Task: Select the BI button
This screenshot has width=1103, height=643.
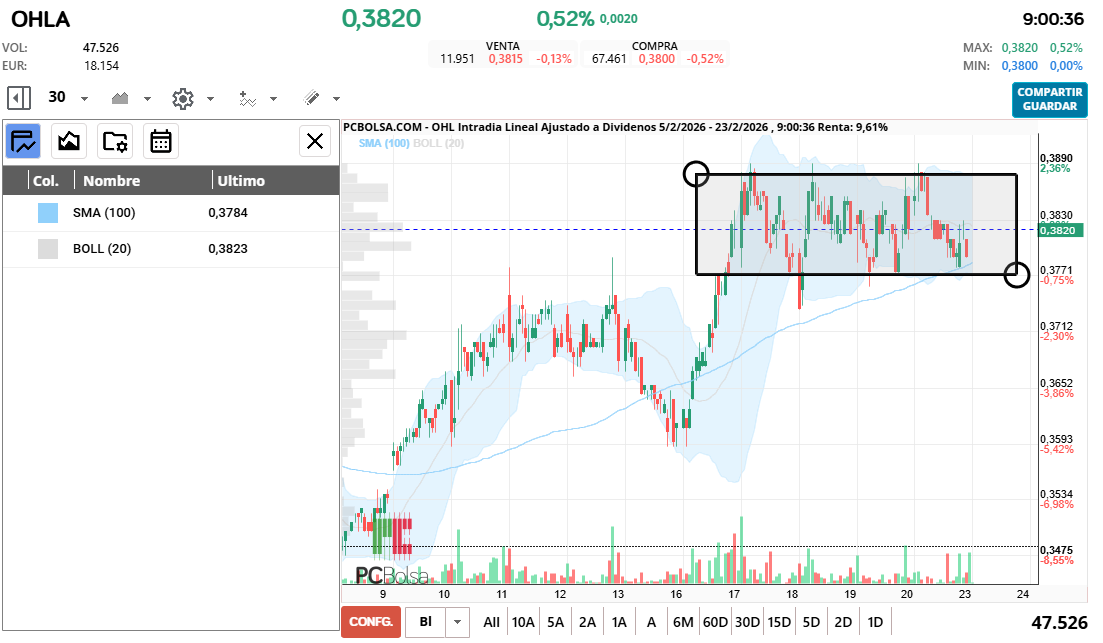Action: [426, 622]
